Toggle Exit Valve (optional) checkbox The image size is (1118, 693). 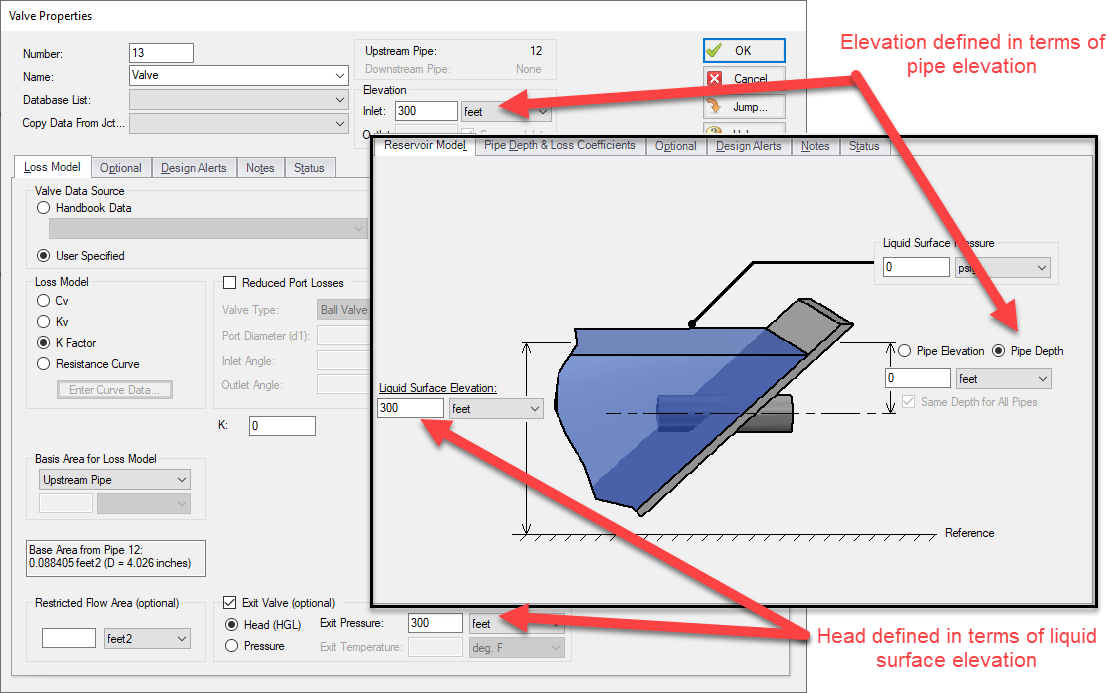click(230, 602)
